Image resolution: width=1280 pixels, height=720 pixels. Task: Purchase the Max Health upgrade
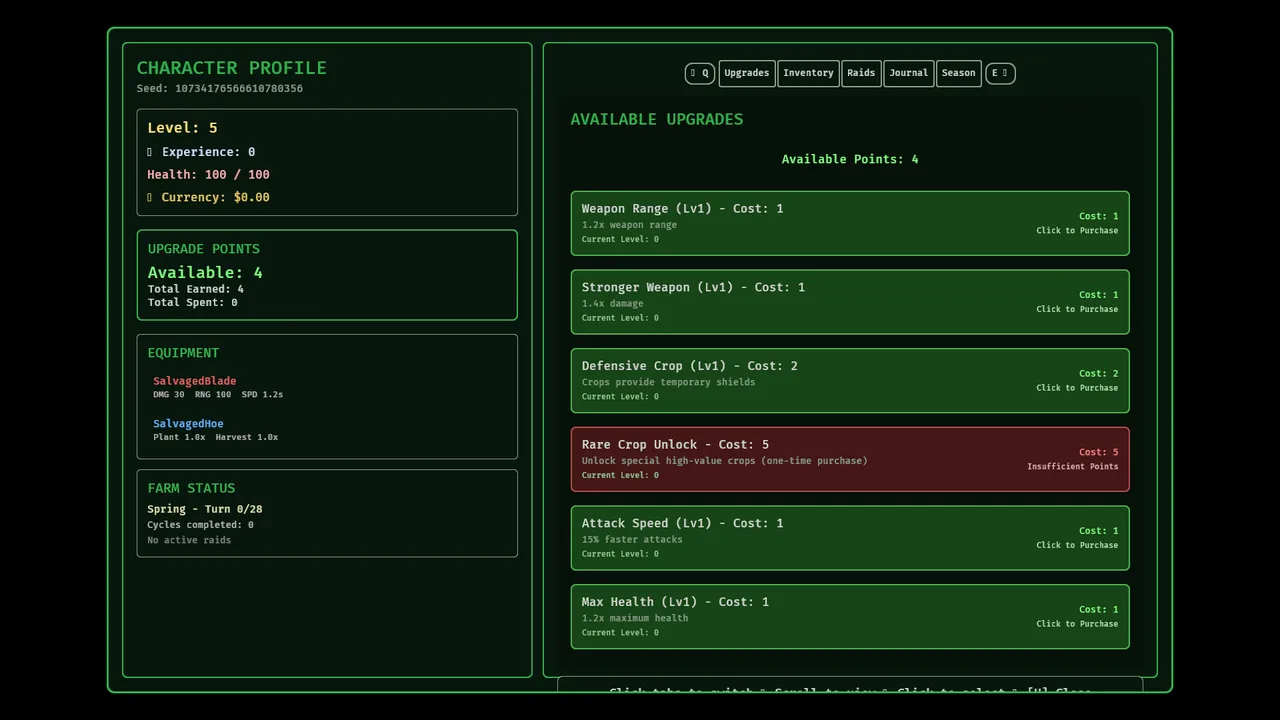850,616
